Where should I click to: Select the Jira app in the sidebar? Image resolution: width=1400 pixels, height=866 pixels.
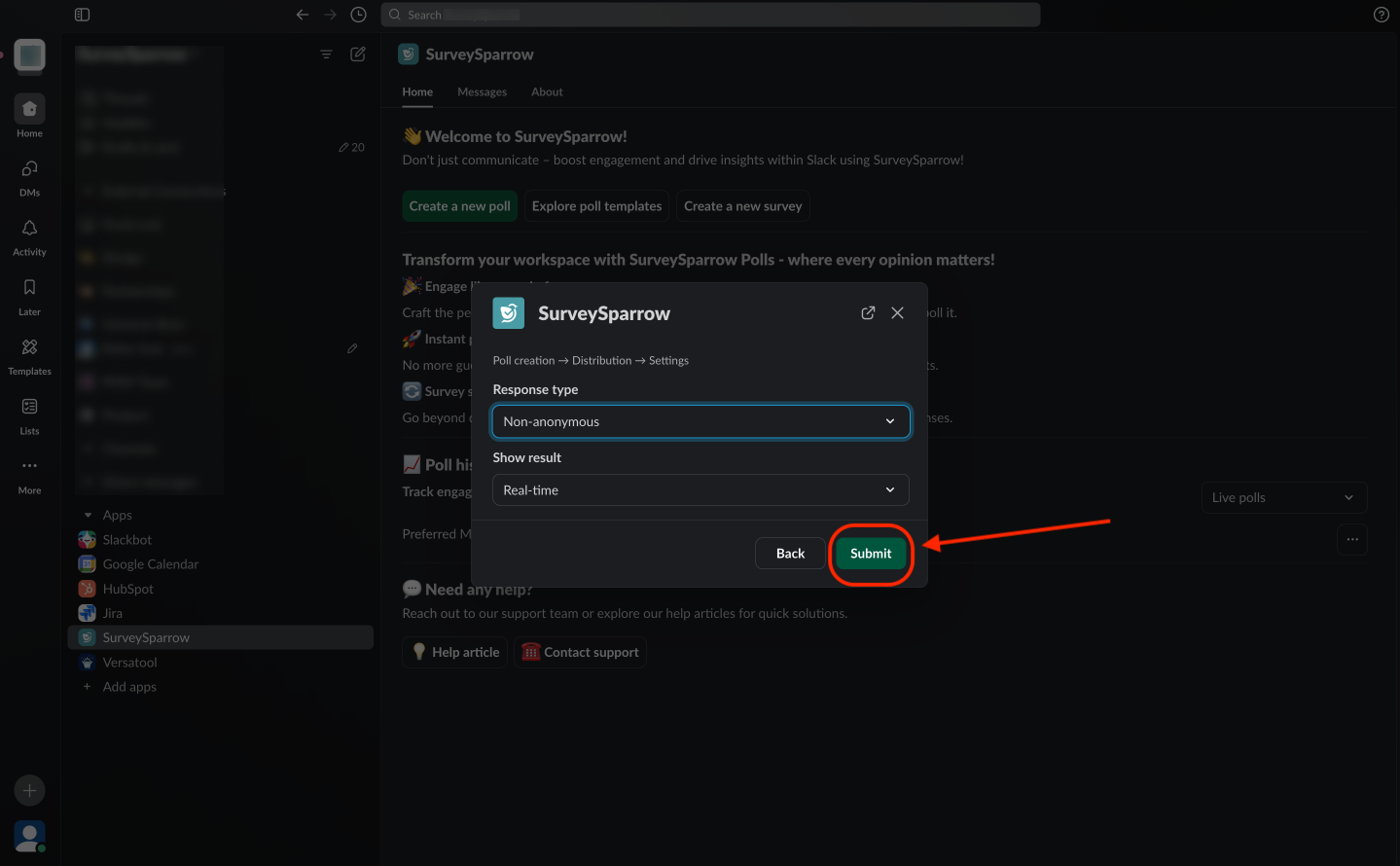[113, 613]
